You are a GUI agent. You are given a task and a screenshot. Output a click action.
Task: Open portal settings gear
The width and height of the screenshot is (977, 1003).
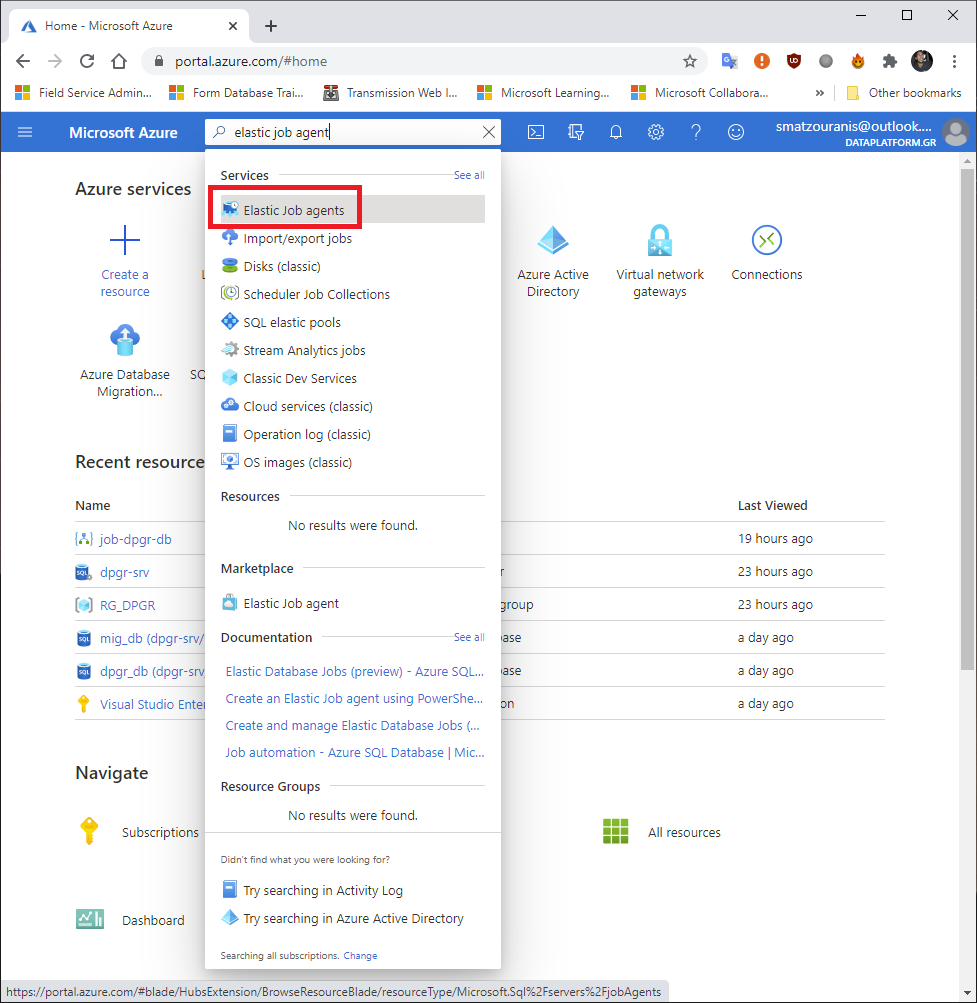(x=656, y=132)
